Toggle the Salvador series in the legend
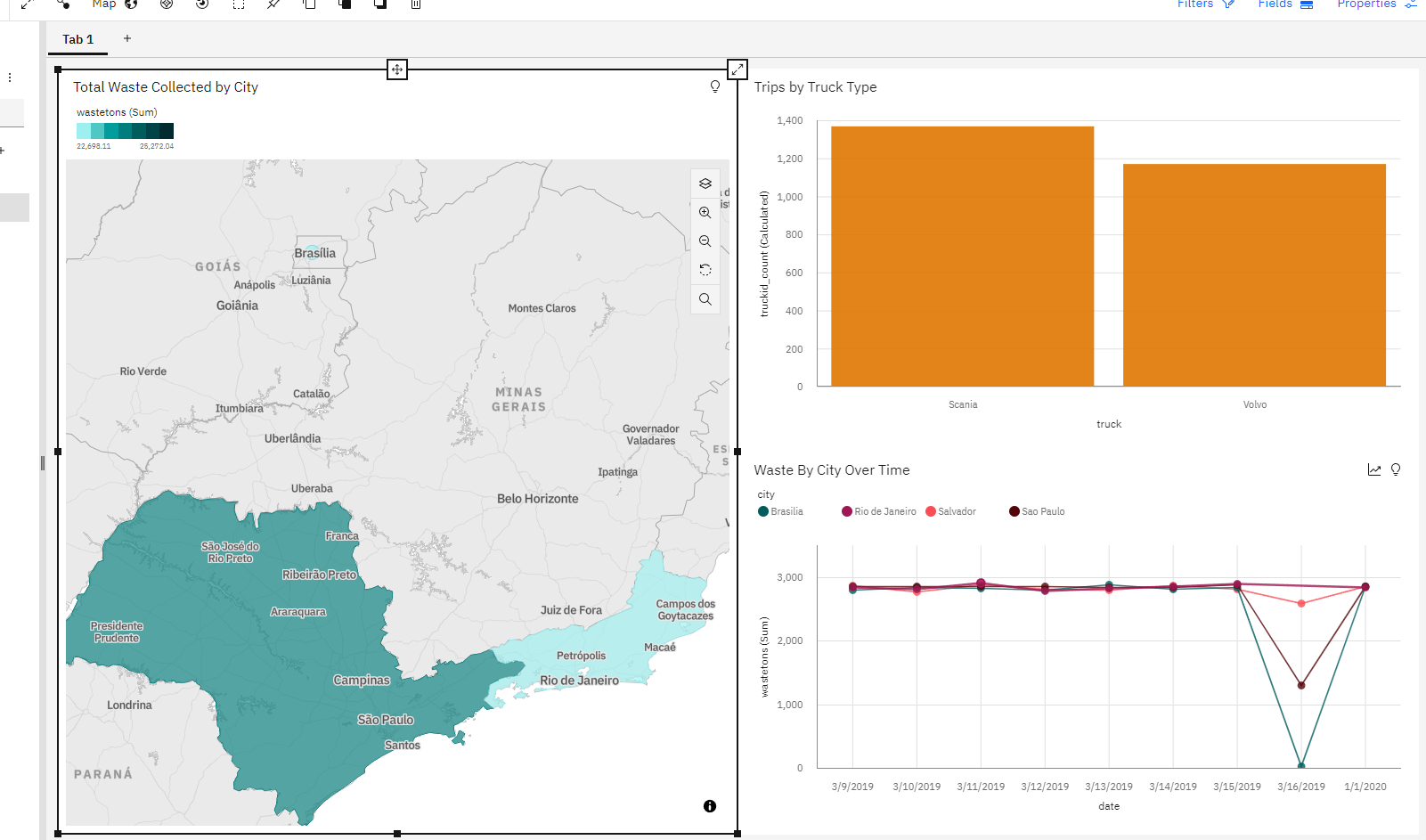The height and width of the screenshot is (840, 1426). (x=951, y=510)
